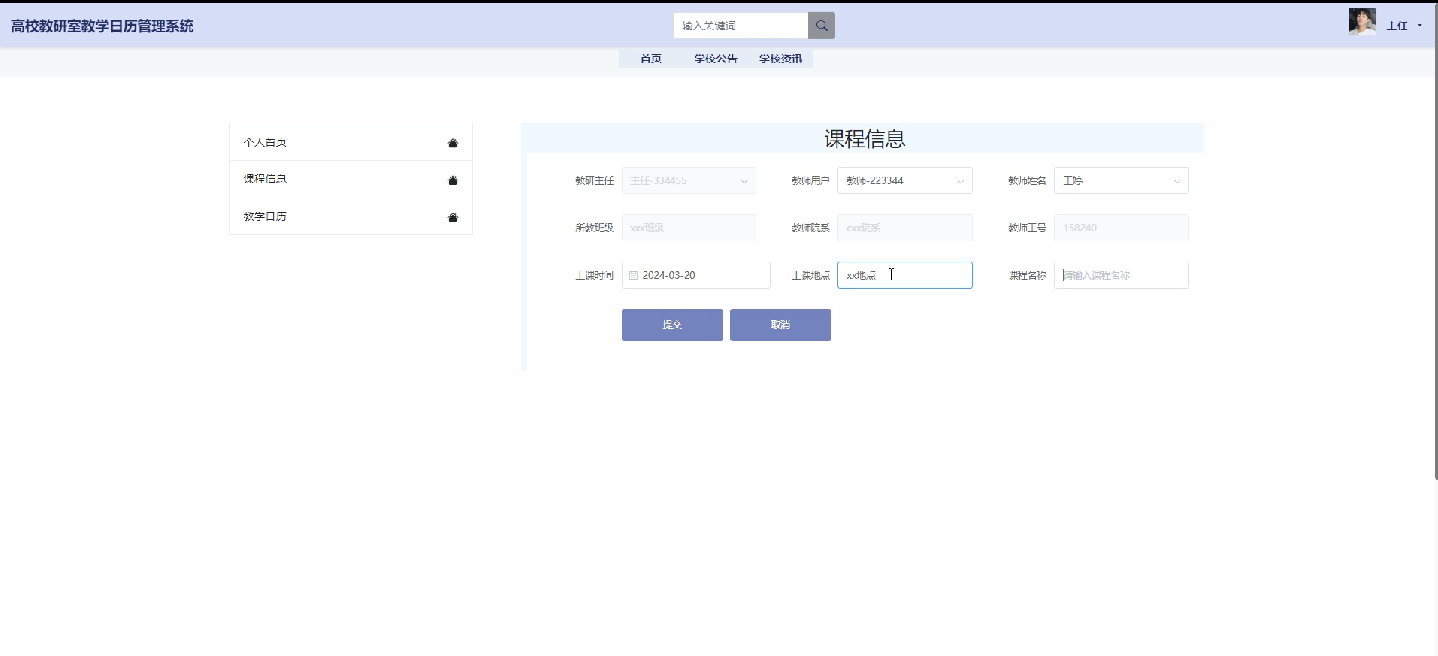This screenshot has height=656, width=1438.
Task: Click the 提交 submit button
Action: (671, 324)
